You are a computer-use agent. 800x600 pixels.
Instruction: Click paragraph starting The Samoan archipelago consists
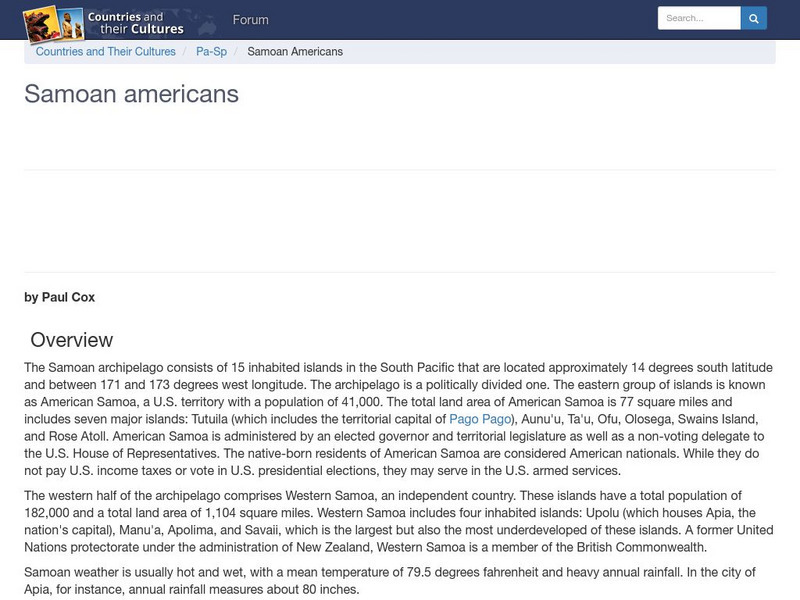click(x=399, y=419)
